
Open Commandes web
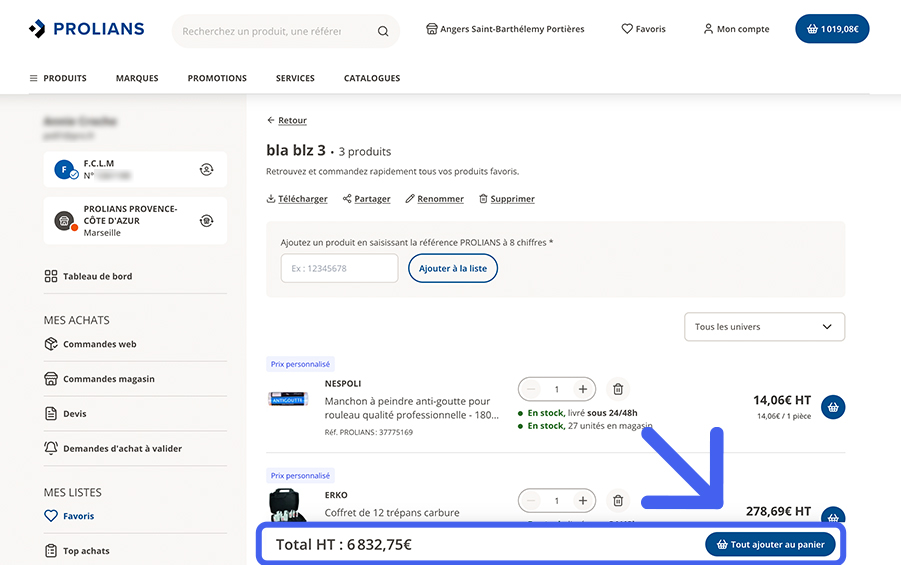(x=90, y=344)
